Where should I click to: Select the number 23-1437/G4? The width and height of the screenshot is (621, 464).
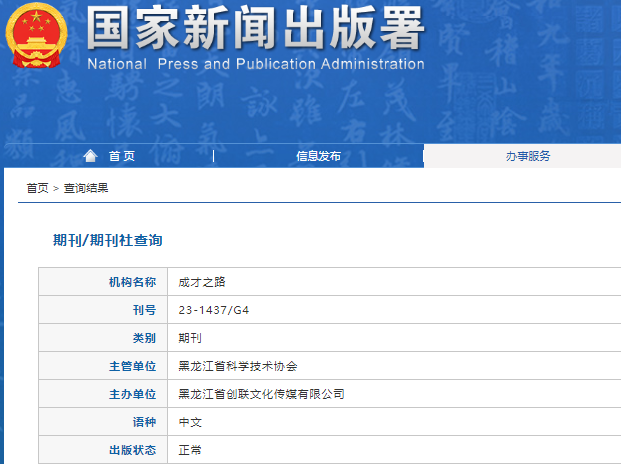214,310
